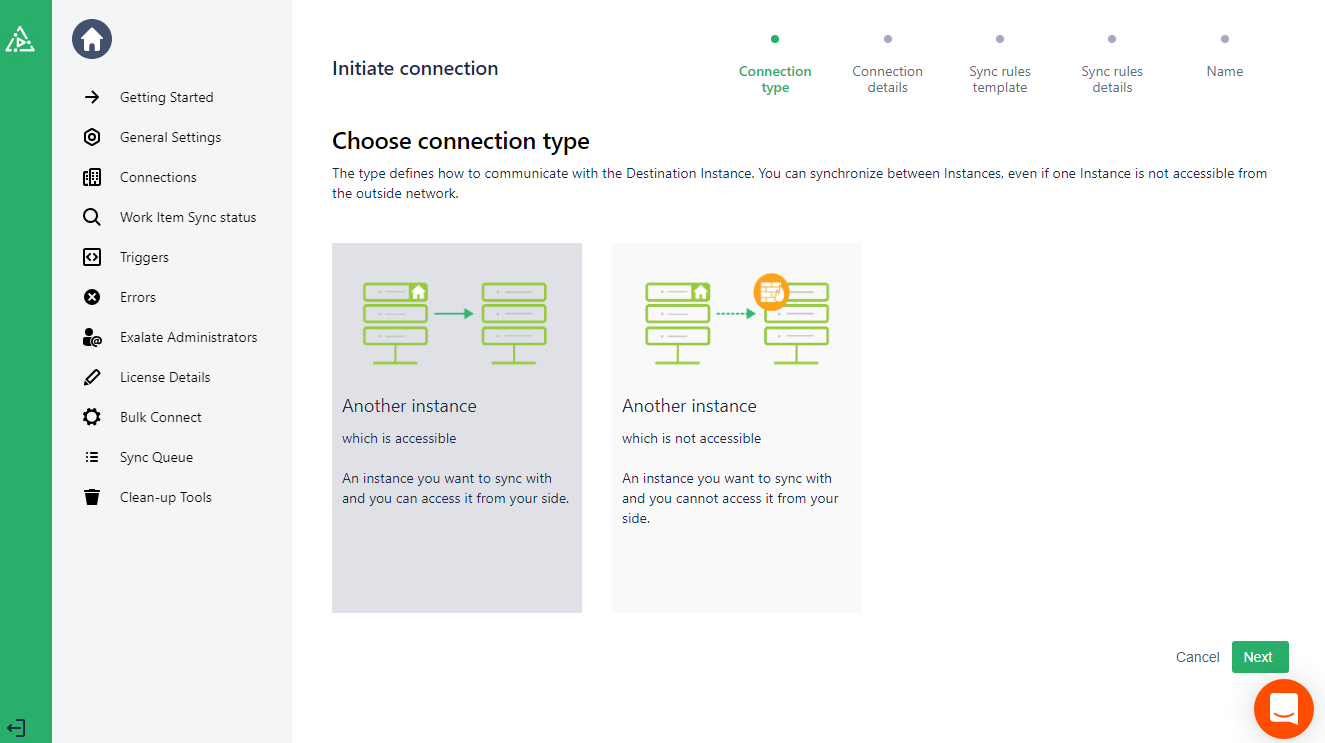Click the Exalate logo icon
The height and width of the screenshot is (743, 1325).
[x=20, y=40]
